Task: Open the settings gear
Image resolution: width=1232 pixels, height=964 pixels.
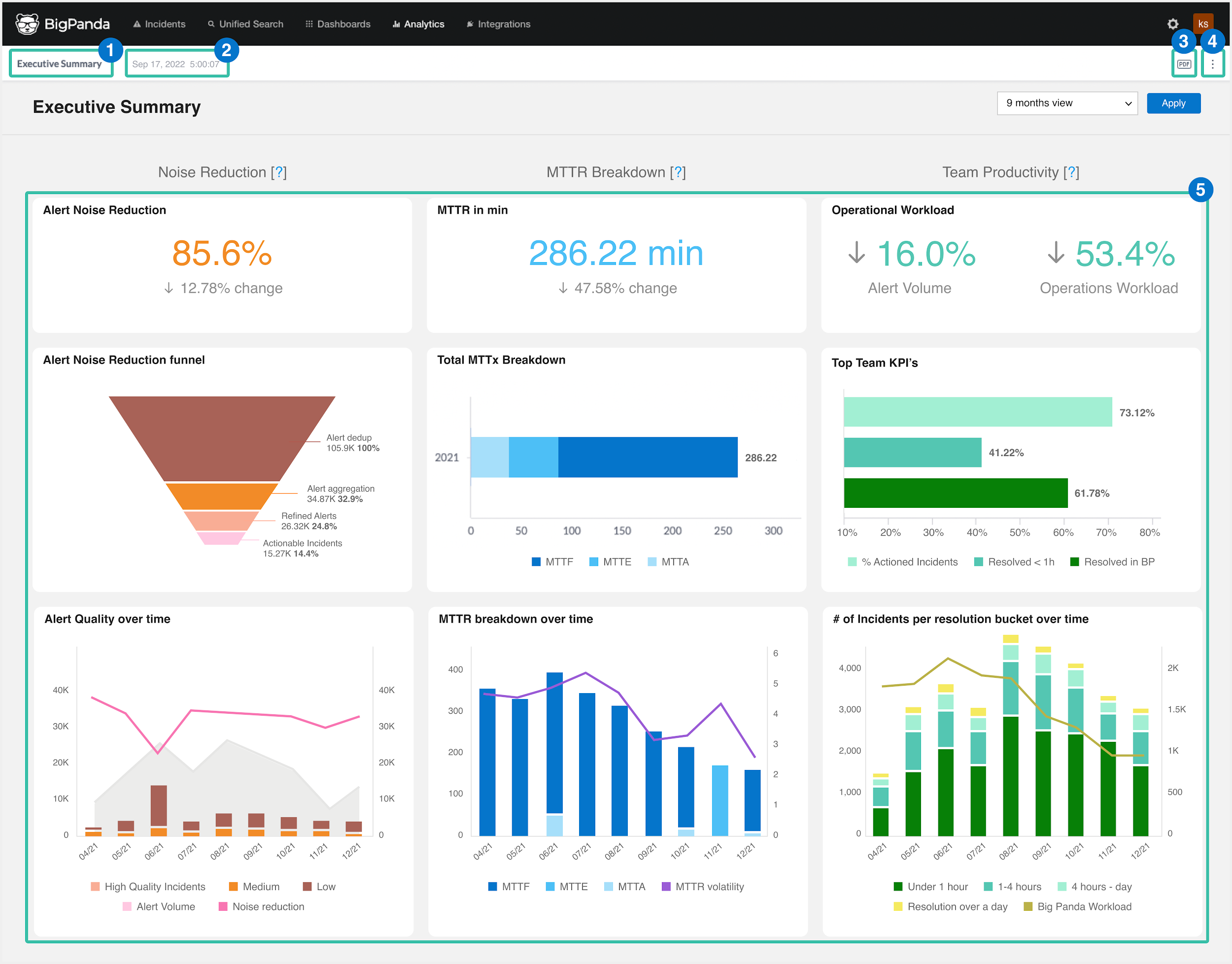Action: click(x=1173, y=24)
